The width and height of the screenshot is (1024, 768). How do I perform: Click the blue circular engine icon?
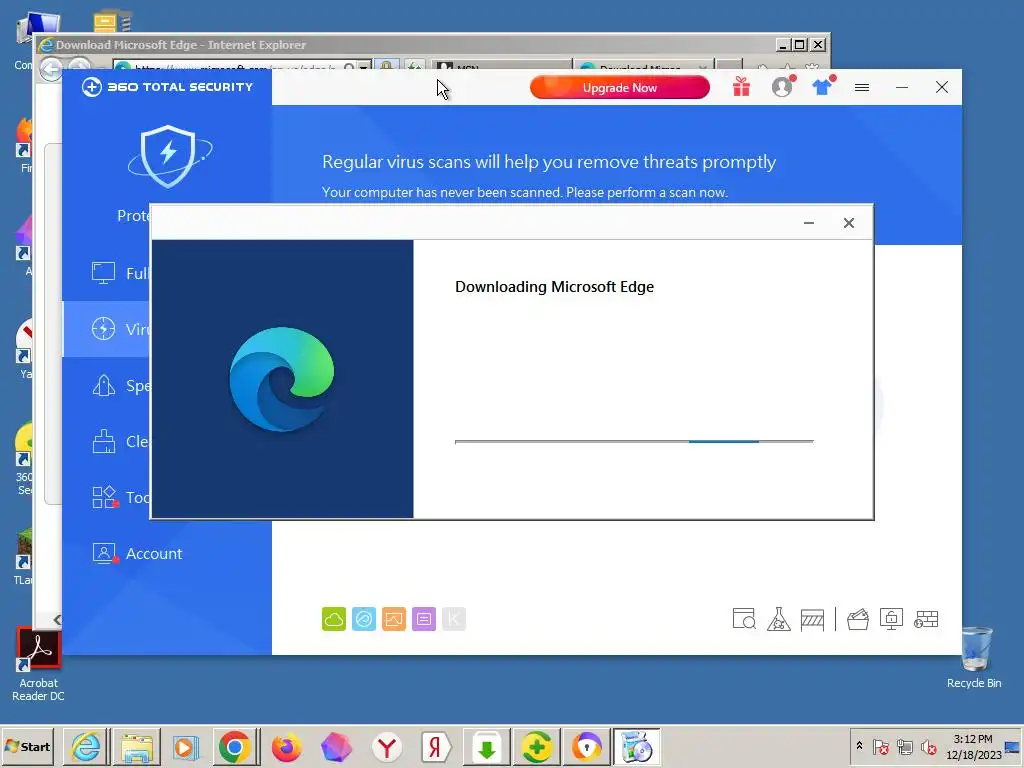coord(364,619)
